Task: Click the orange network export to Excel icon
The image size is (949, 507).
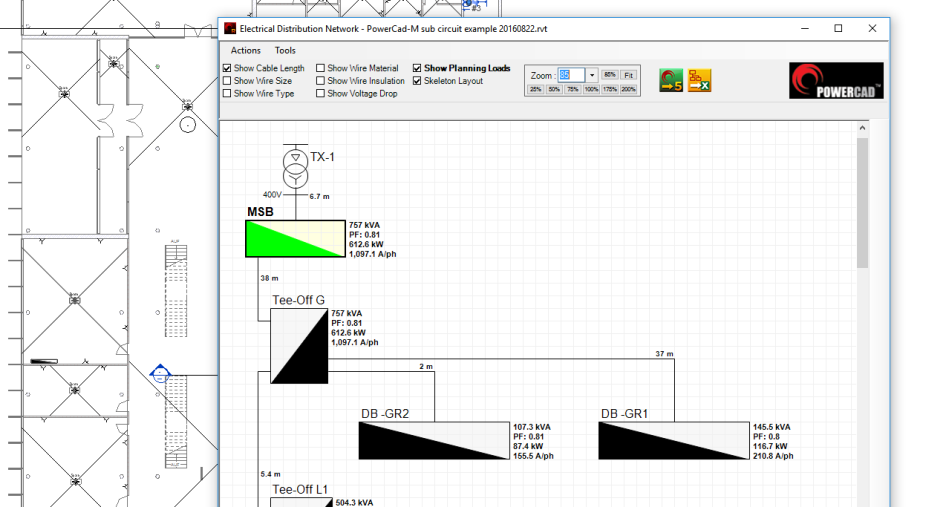Action: [x=699, y=80]
